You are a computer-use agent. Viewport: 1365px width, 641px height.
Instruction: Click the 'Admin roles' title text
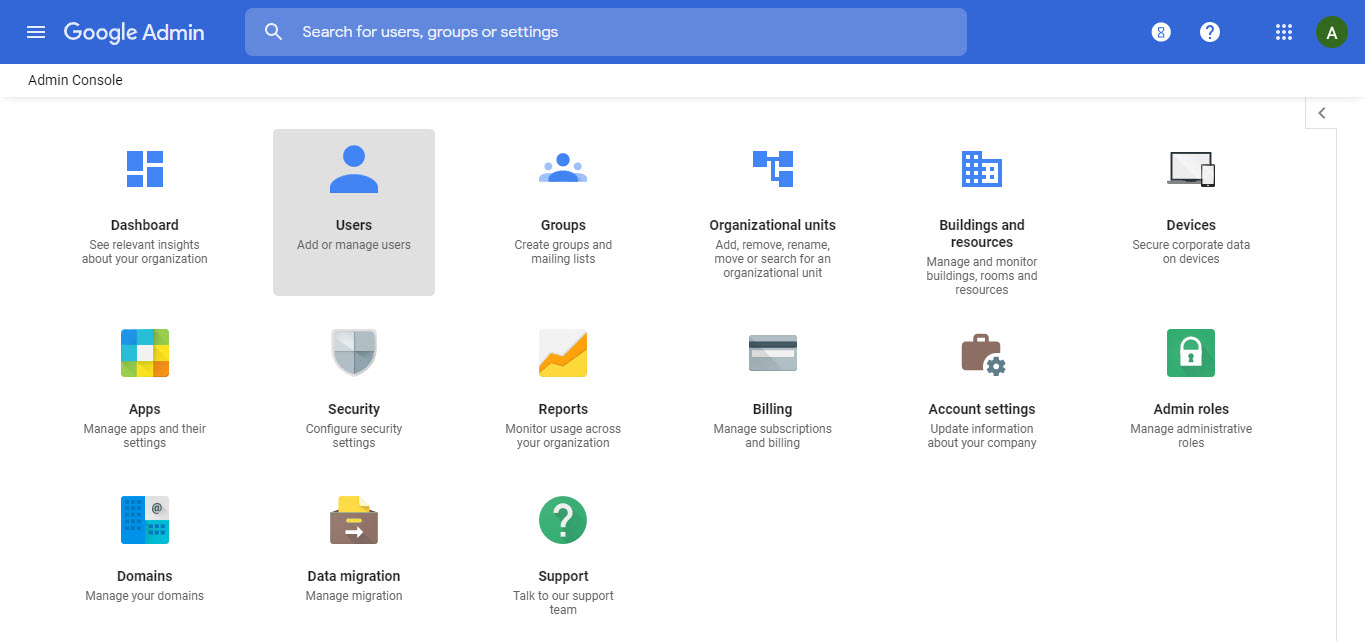click(x=1191, y=409)
